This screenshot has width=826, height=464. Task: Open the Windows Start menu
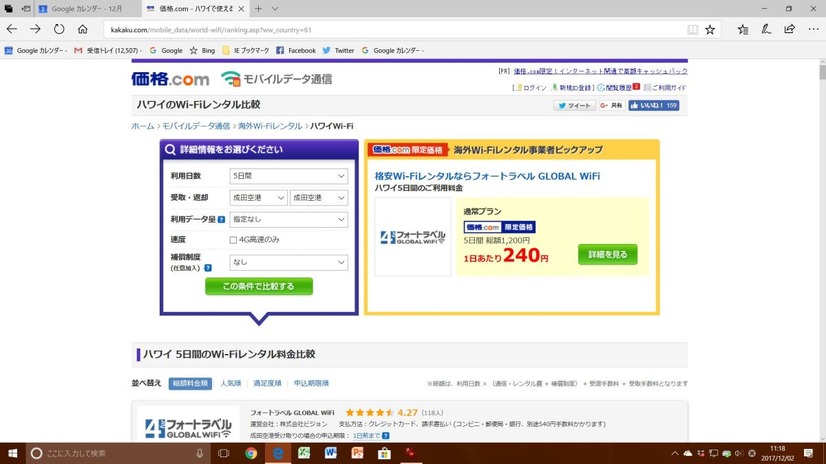pyautogui.click(x=13, y=453)
